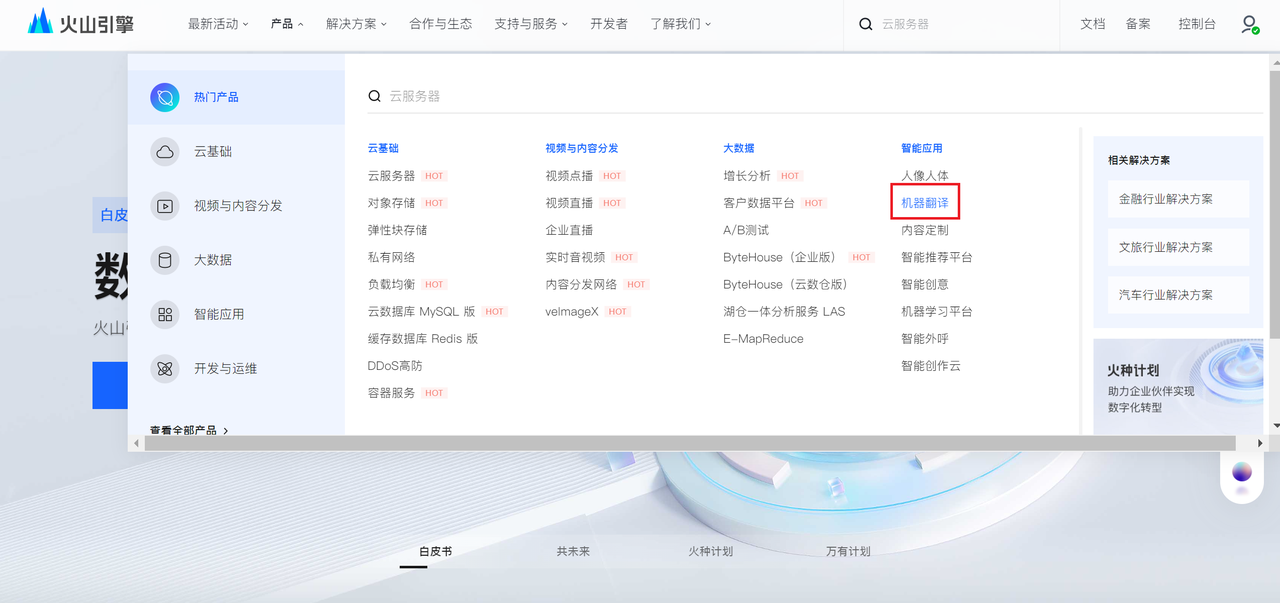The height and width of the screenshot is (603, 1280).
Task: Click the floating assistant orb icon
Action: coord(1242,473)
